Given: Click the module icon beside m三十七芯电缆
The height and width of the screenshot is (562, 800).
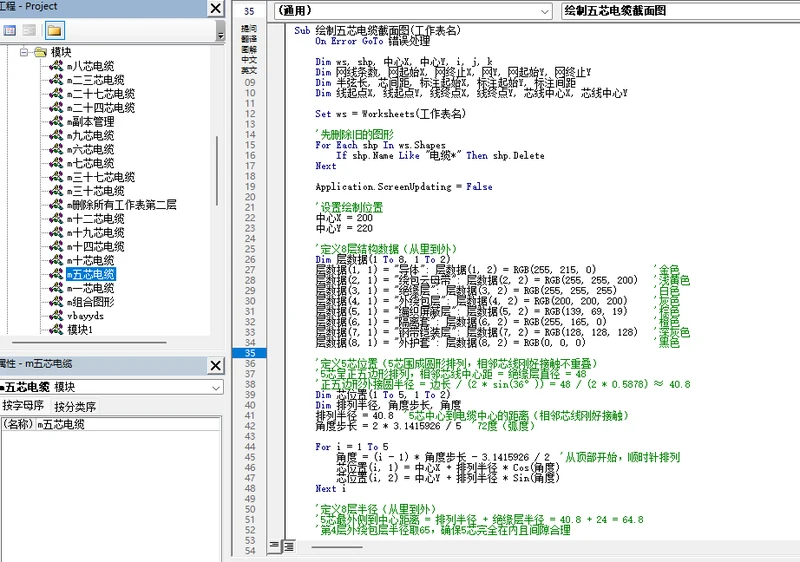Looking at the screenshot, I should tap(56, 176).
